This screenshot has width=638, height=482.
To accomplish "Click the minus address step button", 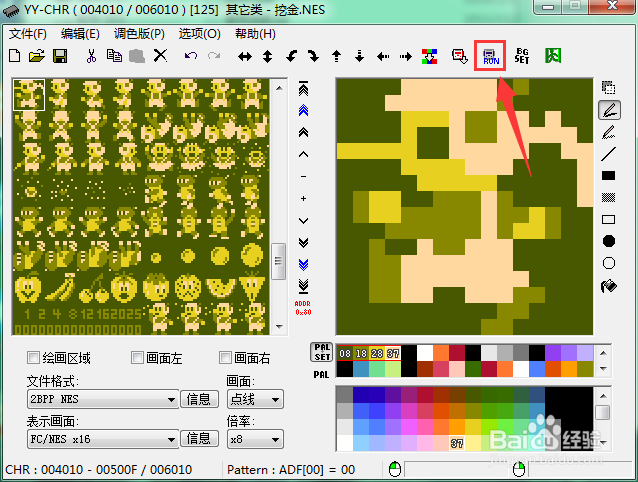I will [x=304, y=177].
